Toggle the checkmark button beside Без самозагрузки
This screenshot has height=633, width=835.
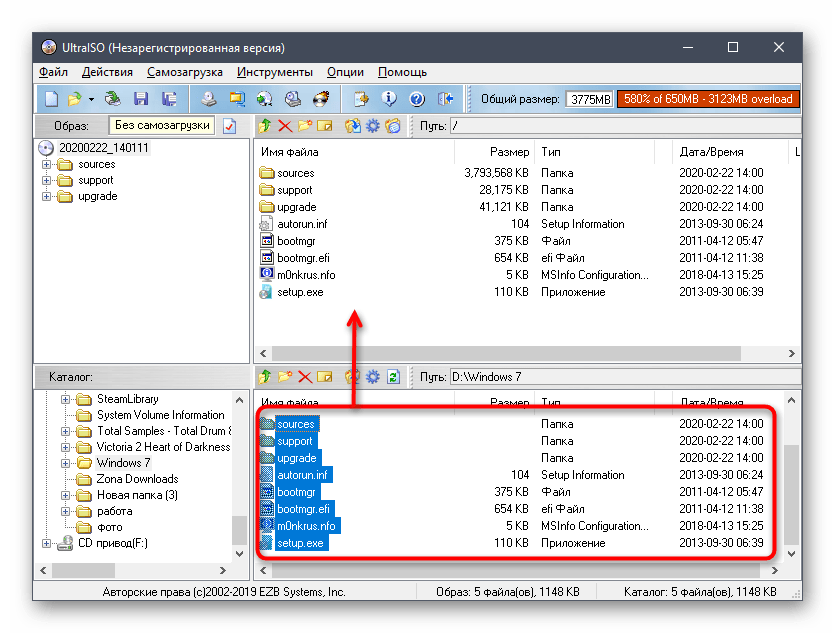pos(229,126)
